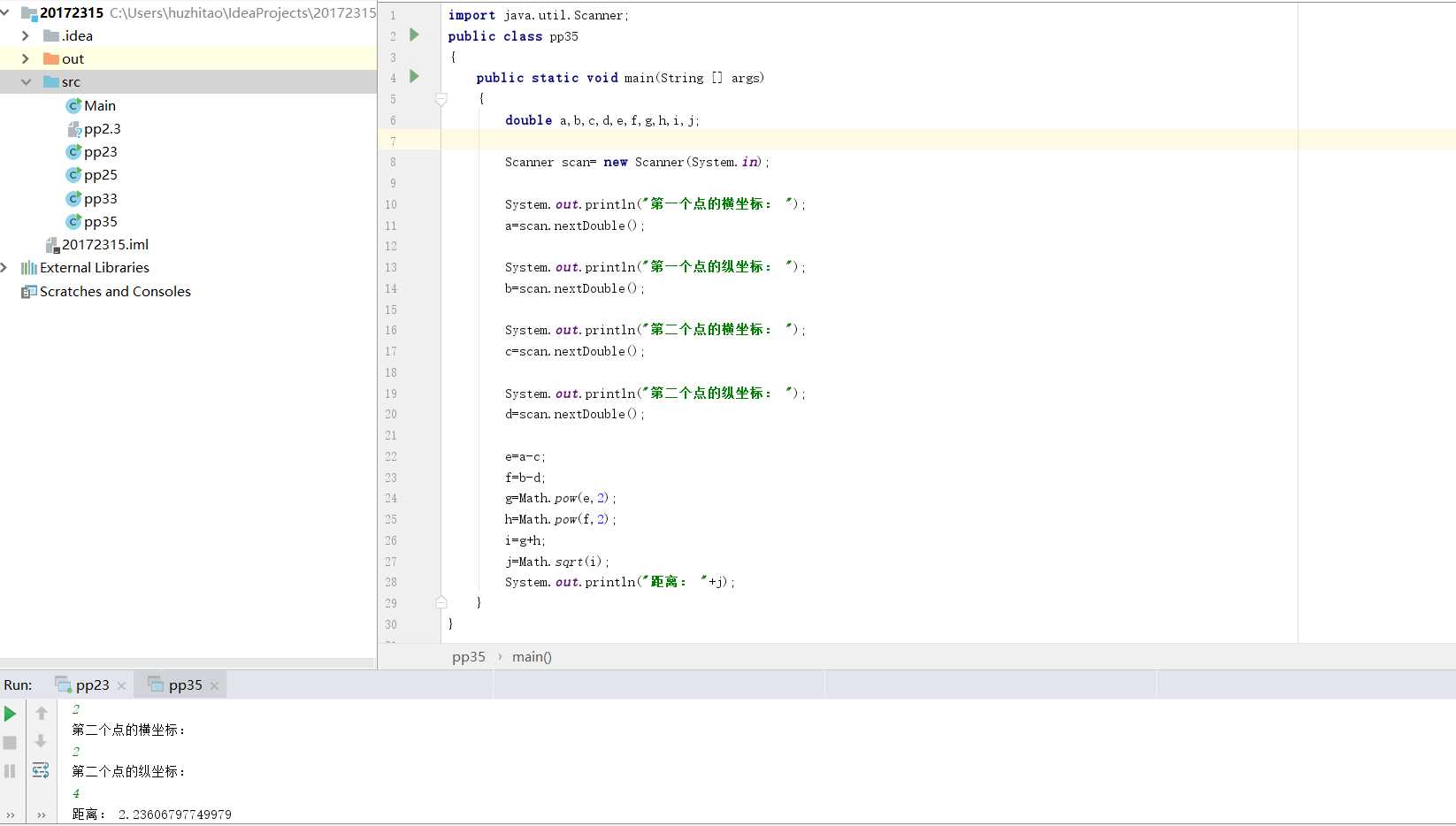This screenshot has width=1456, height=826.
Task: Run main method from the line 4 gutter arrow
Action: tap(414, 76)
